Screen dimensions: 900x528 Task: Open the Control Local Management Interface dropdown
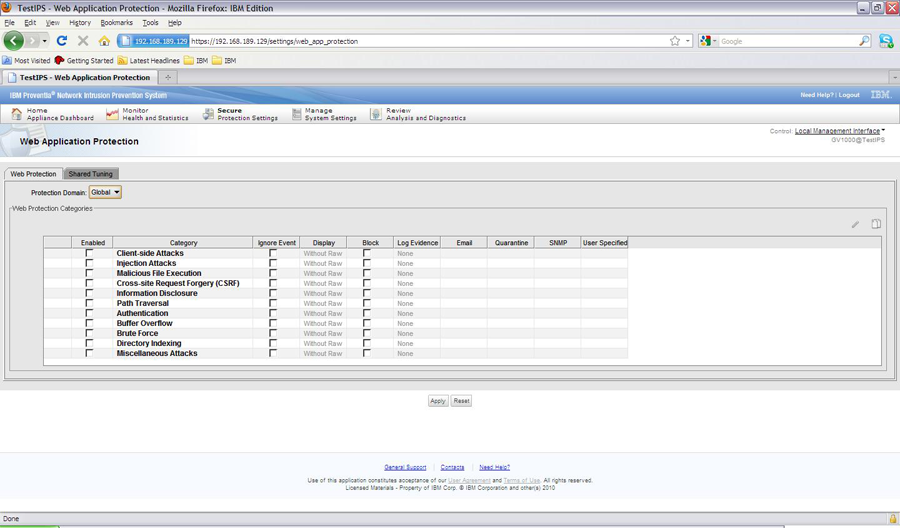pos(839,131)
